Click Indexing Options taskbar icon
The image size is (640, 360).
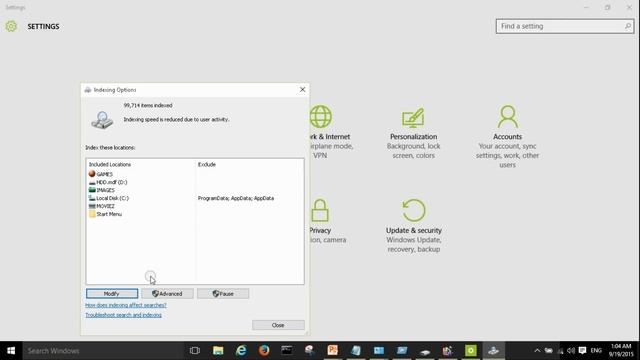point(493,351)
